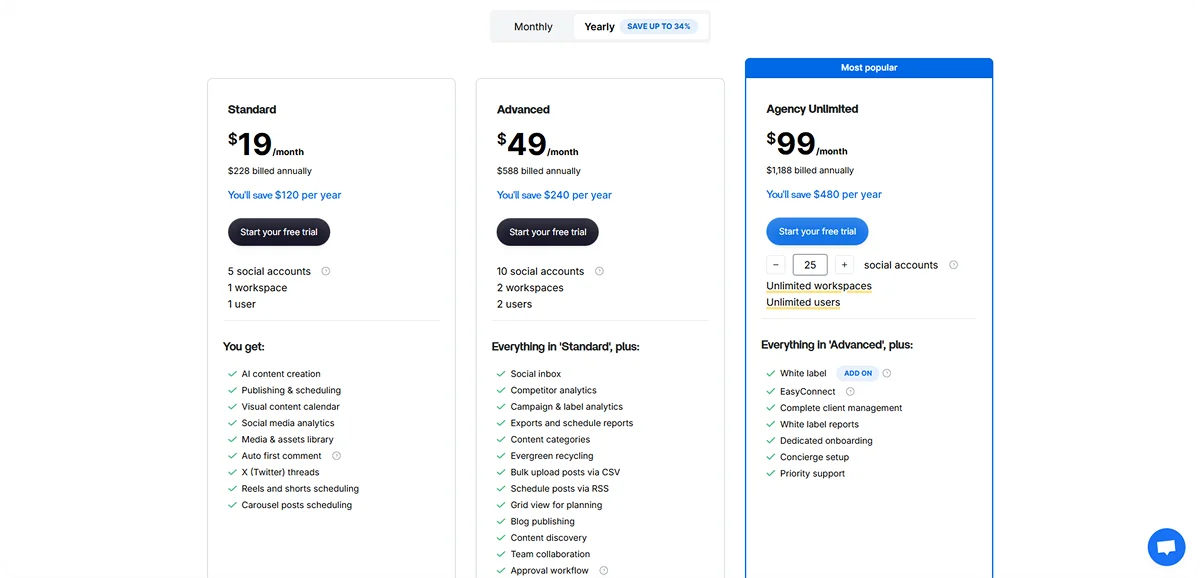Open the chat support bubble
1200x578 pixels.
point(1166,546)
